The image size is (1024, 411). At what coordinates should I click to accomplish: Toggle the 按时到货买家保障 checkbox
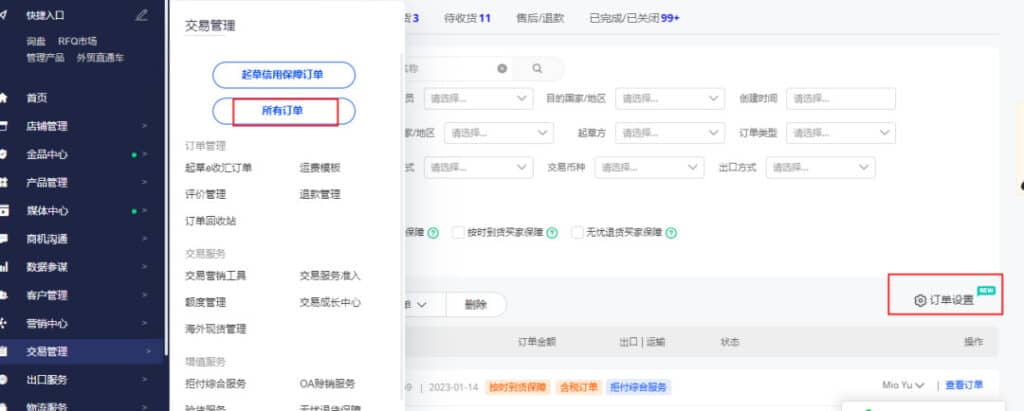pyautogui.click(x=459, y=232)
